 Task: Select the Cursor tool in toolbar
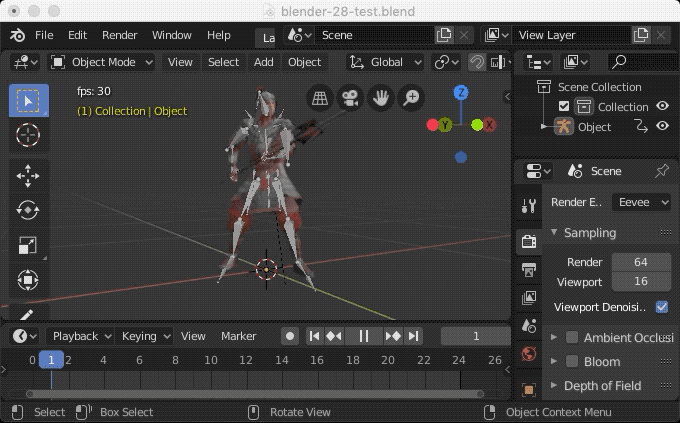coord(28,135)
